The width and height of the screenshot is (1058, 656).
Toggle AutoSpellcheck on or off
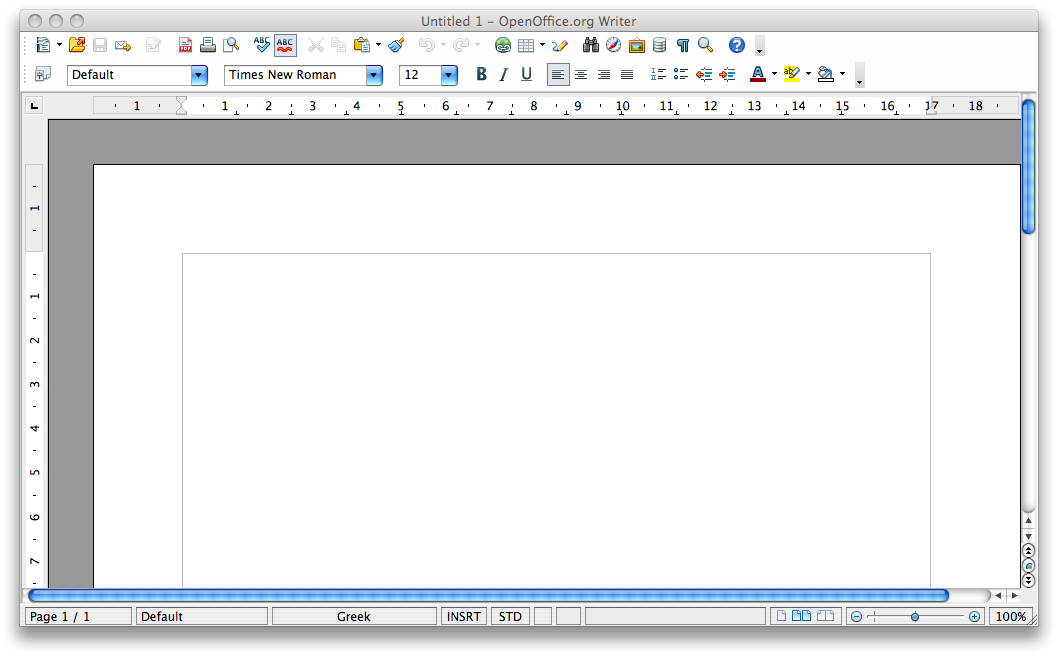pyautogui.click(x=285, y=45)
